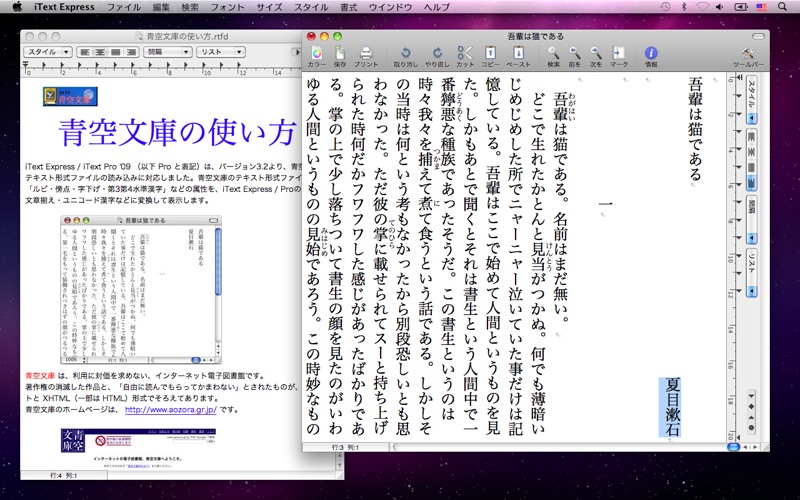The image size is (800, 500).
Task: Click the マーク bookmark icon
Action: pyautogui.click(x=618, y=53)
